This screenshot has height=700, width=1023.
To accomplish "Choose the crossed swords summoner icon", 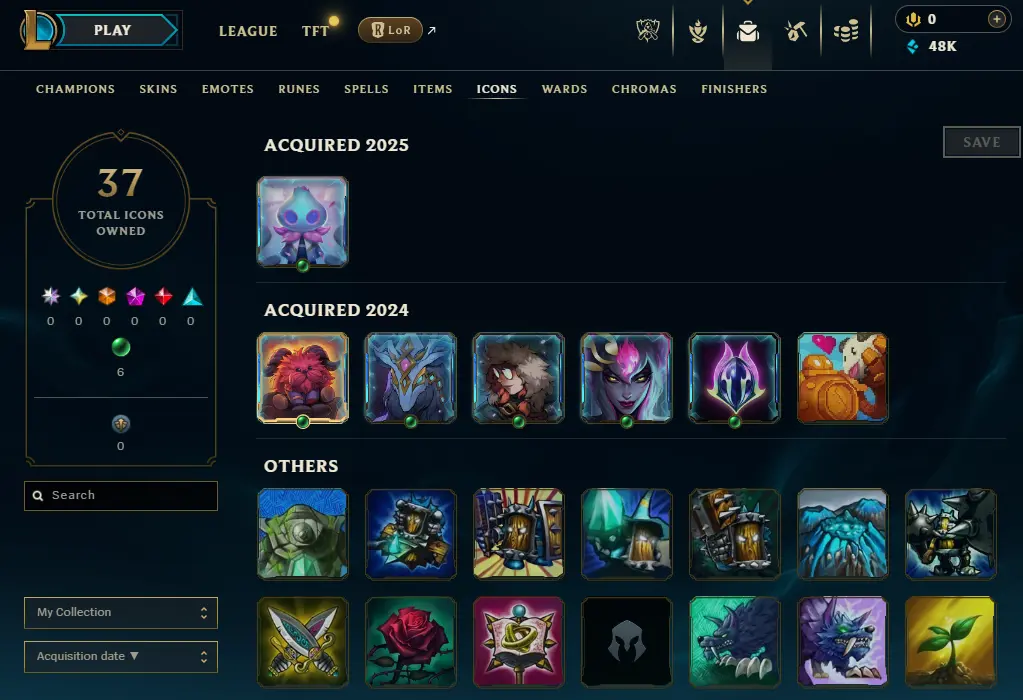I will [x=303, y=642].
